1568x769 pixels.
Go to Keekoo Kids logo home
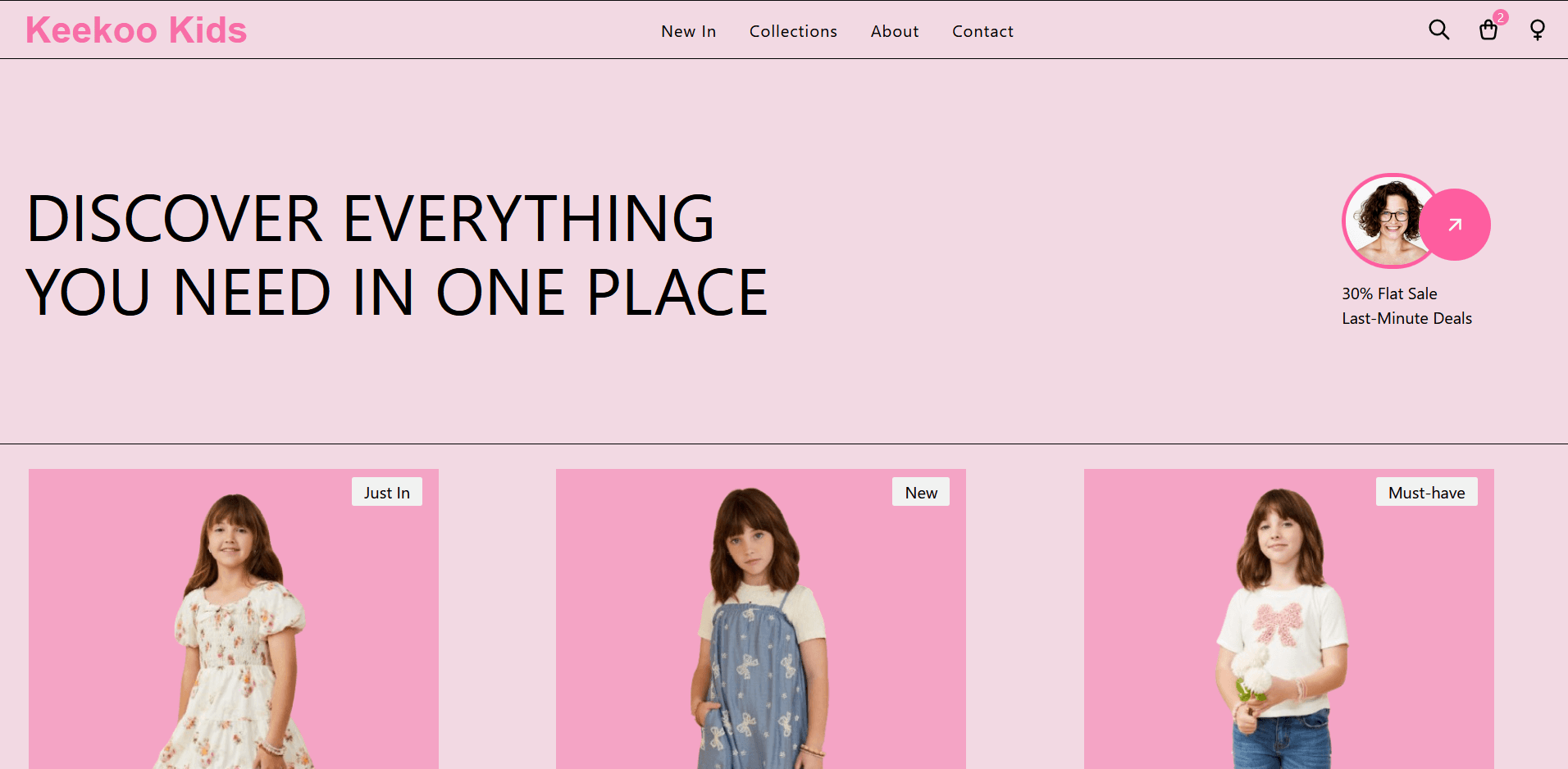tap(136, 30)
